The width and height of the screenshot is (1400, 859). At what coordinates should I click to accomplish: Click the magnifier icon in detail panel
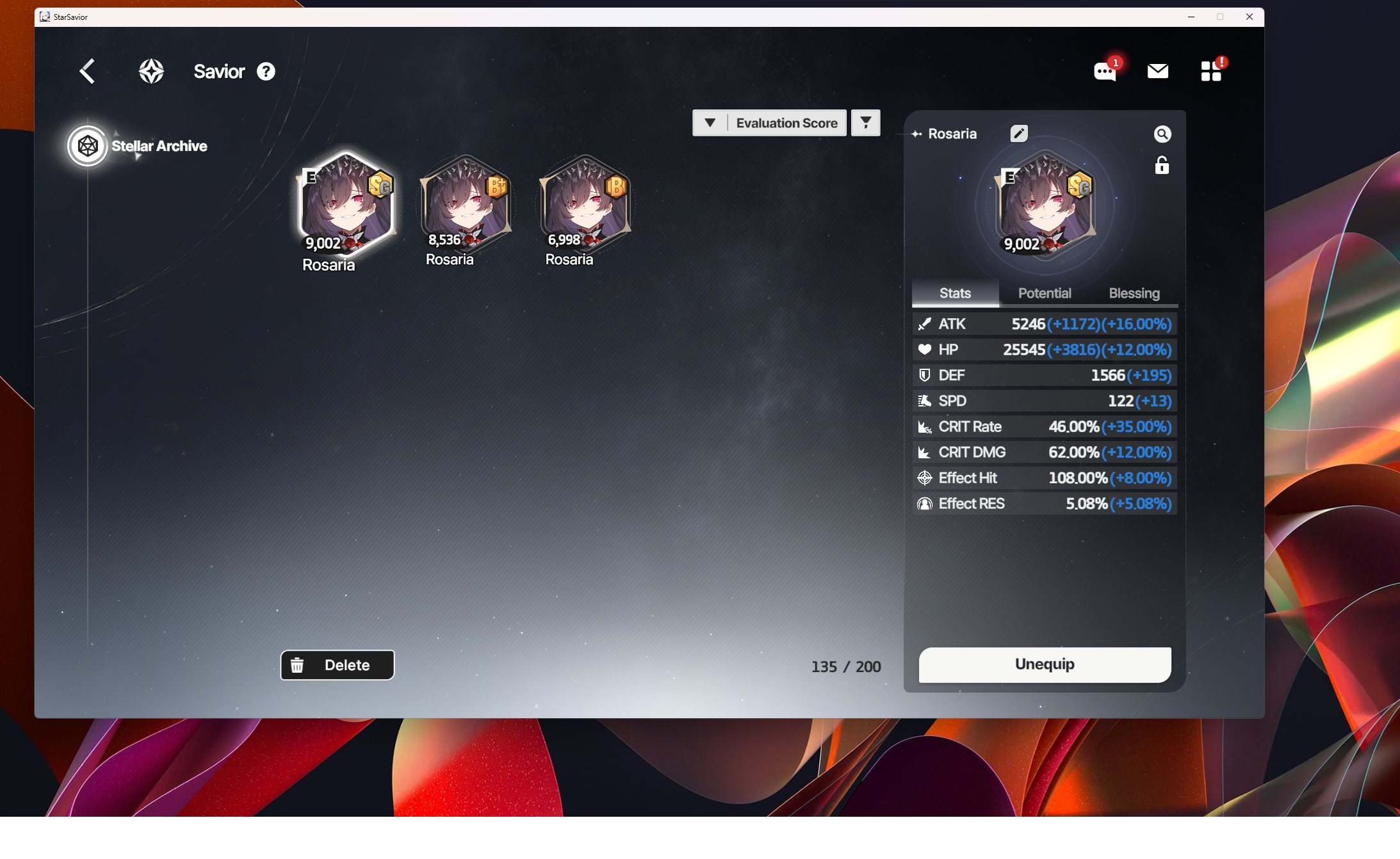point(1162,134)
